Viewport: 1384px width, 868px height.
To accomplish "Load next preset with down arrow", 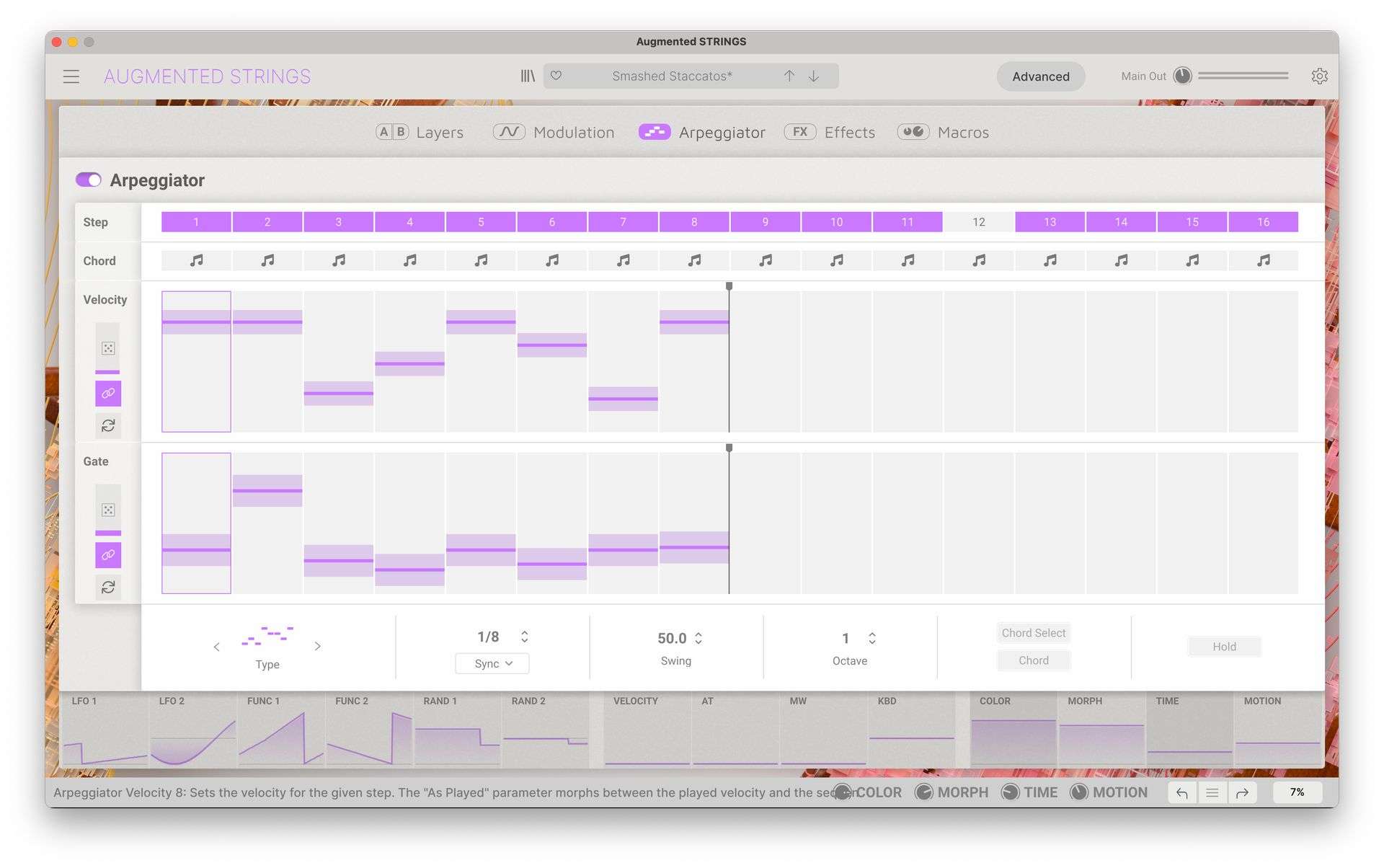I will [x=814, y=76].
